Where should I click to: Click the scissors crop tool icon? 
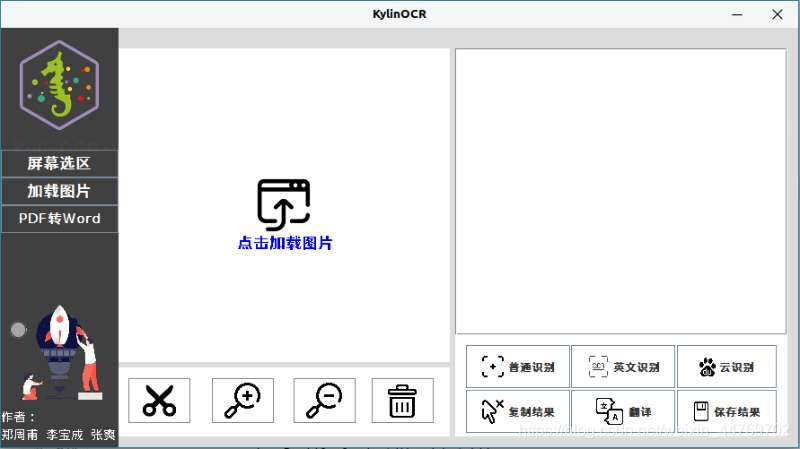coord(159,401)
